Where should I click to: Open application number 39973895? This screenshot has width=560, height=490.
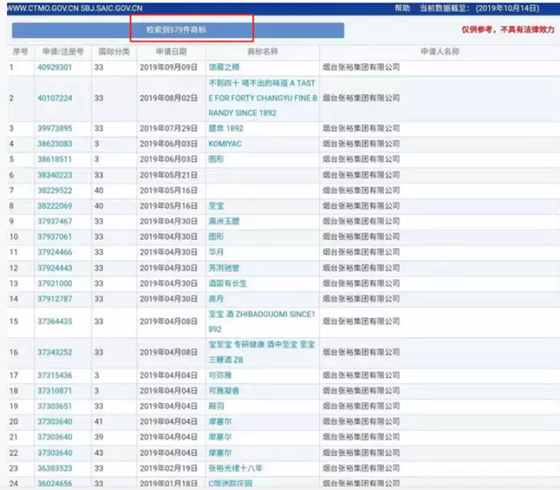tap(55, 128)
